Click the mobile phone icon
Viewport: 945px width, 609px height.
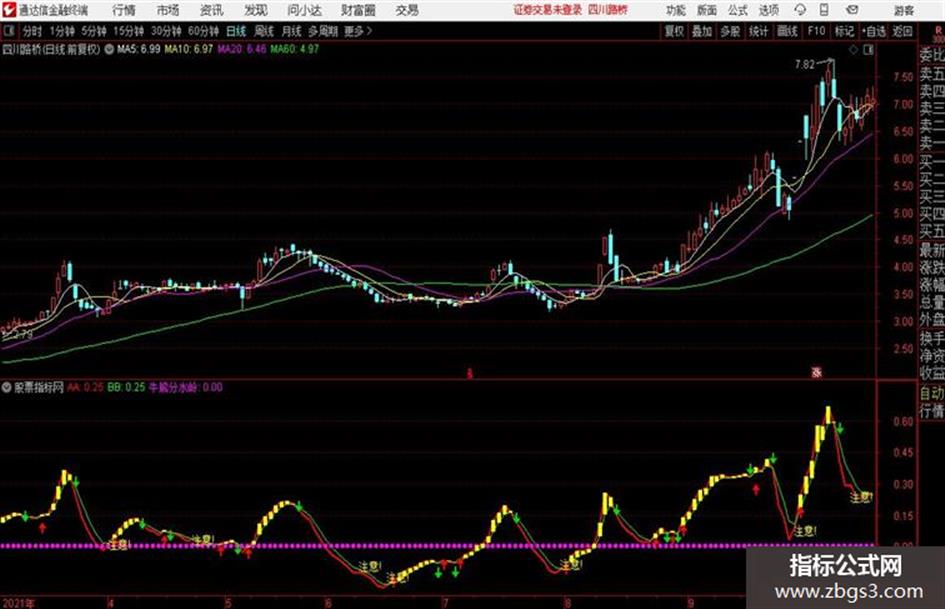(x=824, y=10)
